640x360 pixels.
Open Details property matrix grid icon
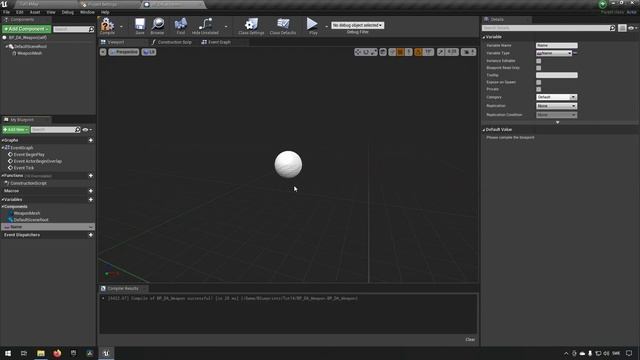[622, 28]
